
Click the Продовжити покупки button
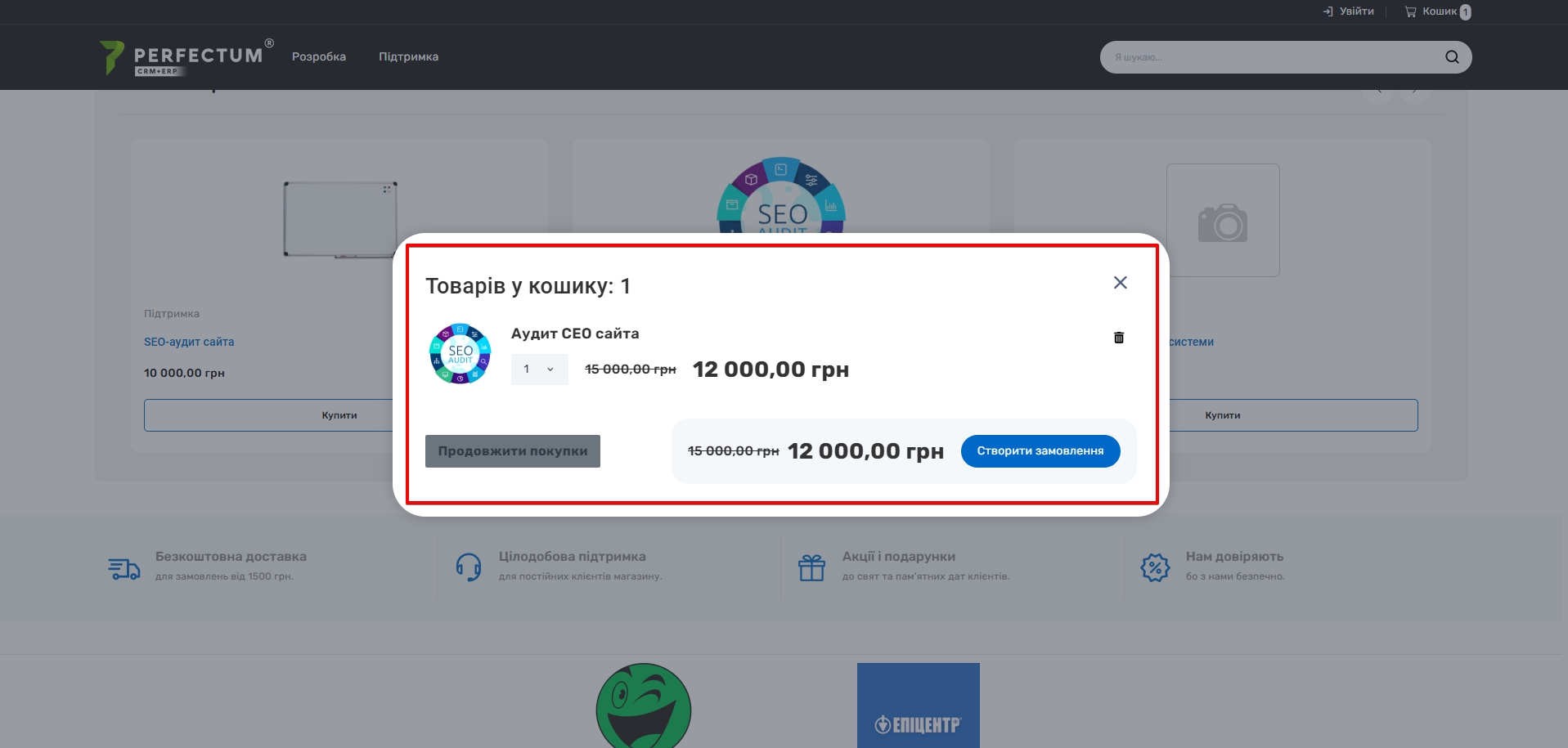(513, 451)
